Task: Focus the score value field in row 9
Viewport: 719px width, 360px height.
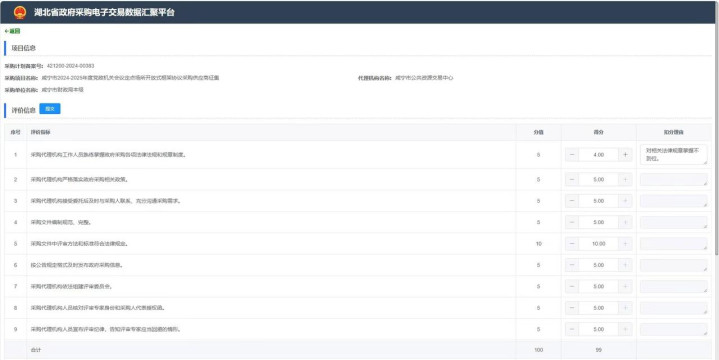Action: coord(598,329)
